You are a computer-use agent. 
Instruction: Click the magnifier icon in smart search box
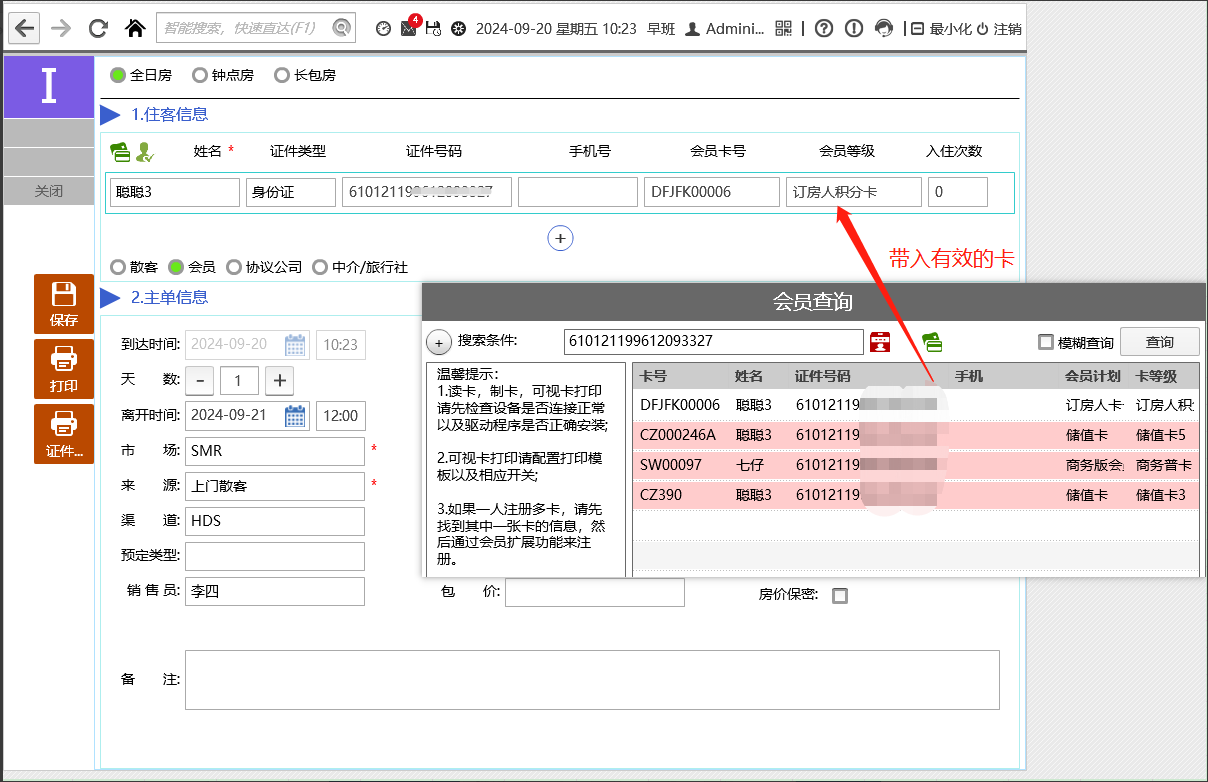(x=342, y=28)
